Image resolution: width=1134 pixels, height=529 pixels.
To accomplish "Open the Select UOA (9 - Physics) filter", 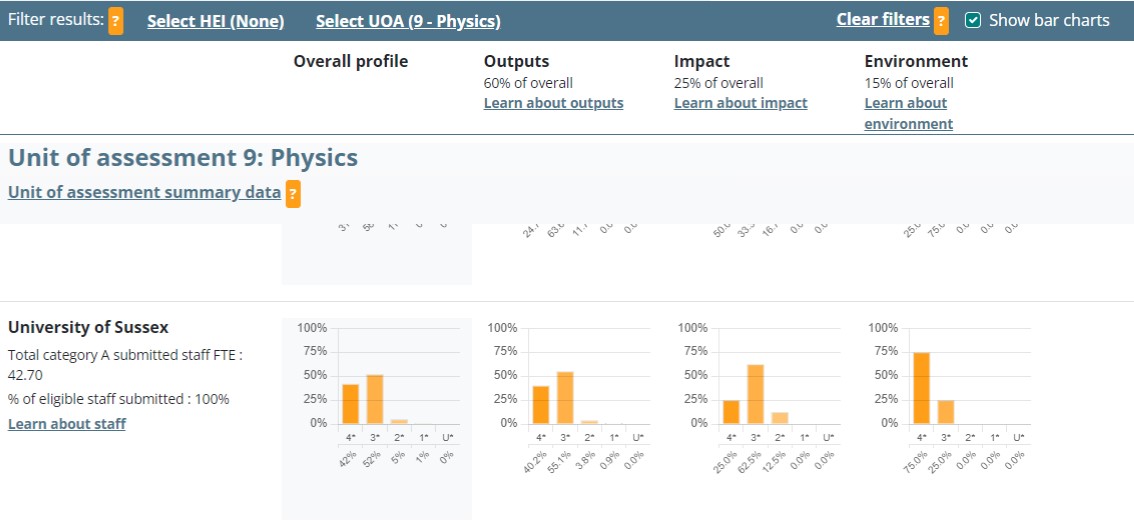I will (x=408, y=21).
